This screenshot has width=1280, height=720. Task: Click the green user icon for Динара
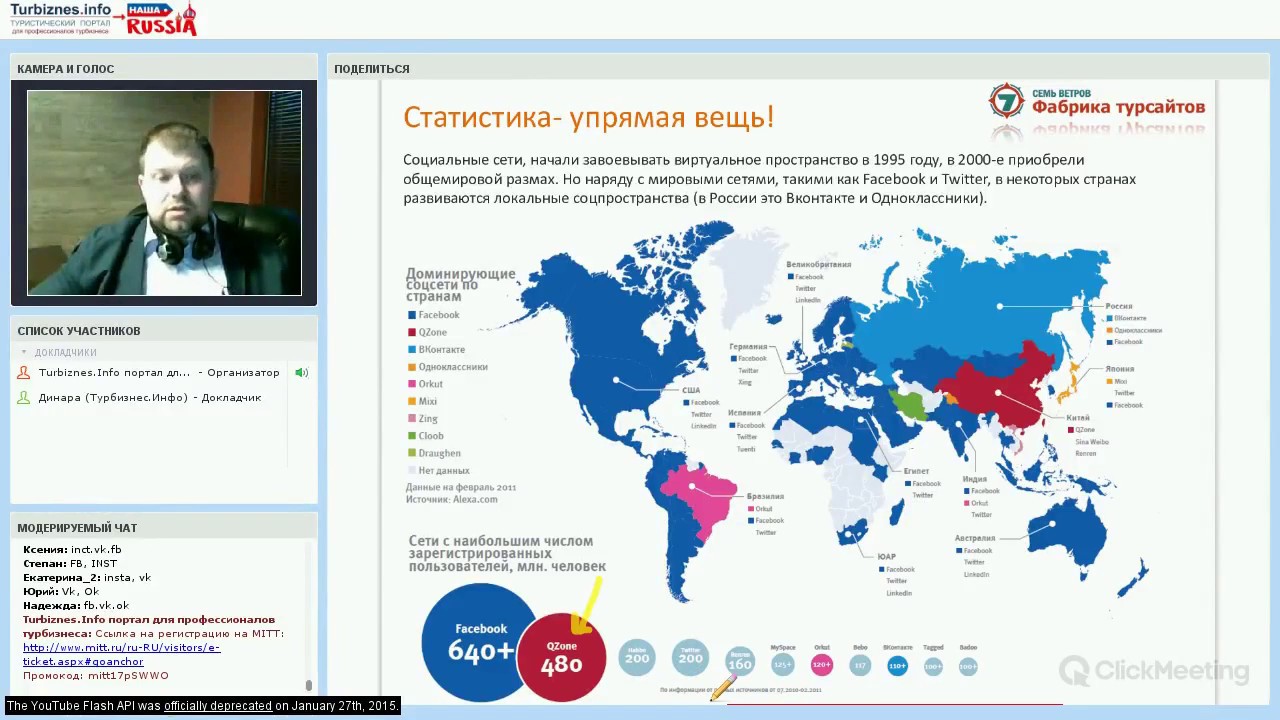pos(23,398)
